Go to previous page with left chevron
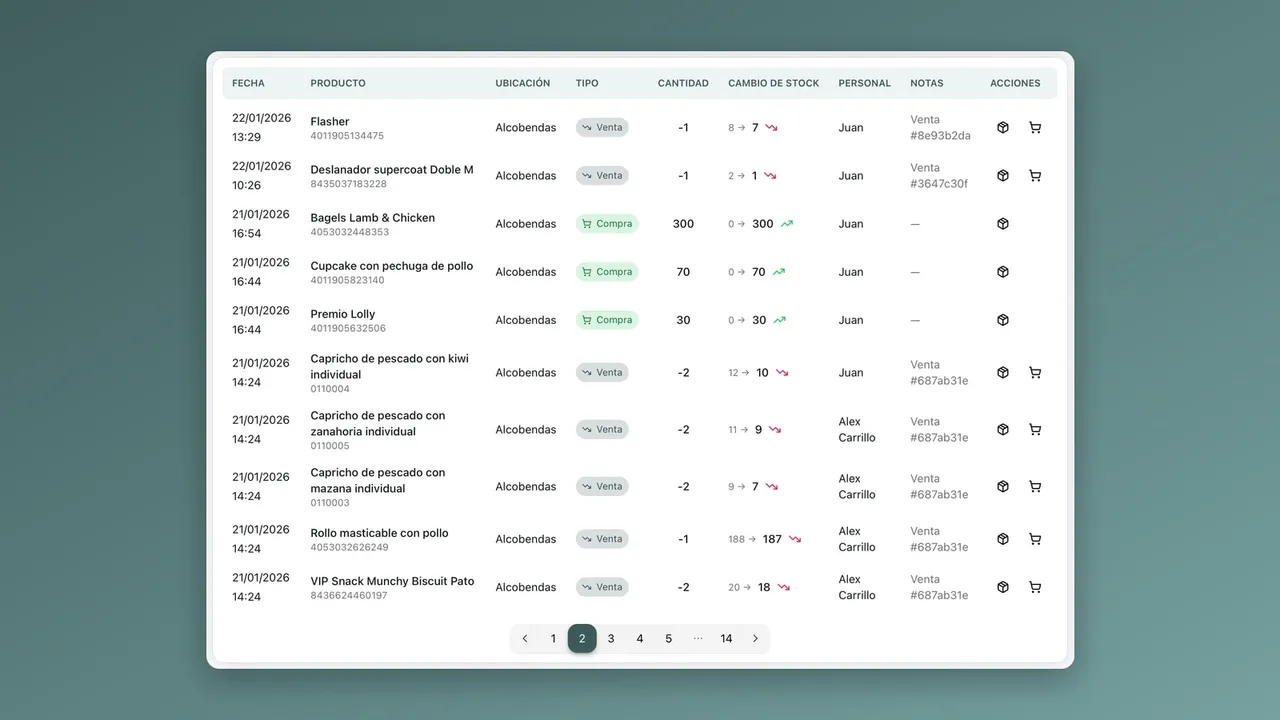Viewport: 1280px width, 720px height. point(525,639)
